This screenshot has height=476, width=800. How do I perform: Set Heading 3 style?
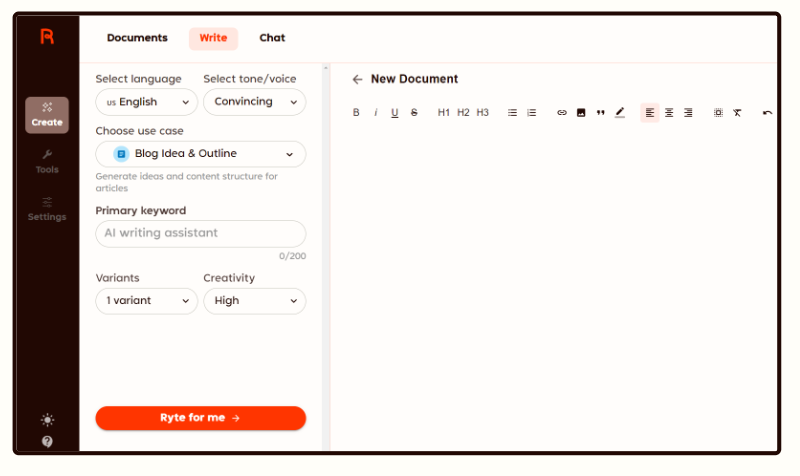pos(482,113)
